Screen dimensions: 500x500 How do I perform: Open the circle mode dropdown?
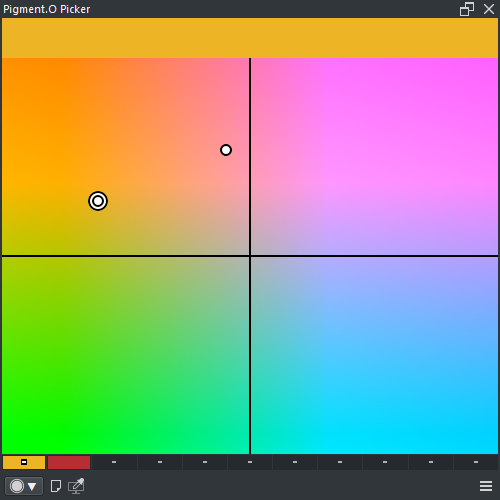pos(24,486)
